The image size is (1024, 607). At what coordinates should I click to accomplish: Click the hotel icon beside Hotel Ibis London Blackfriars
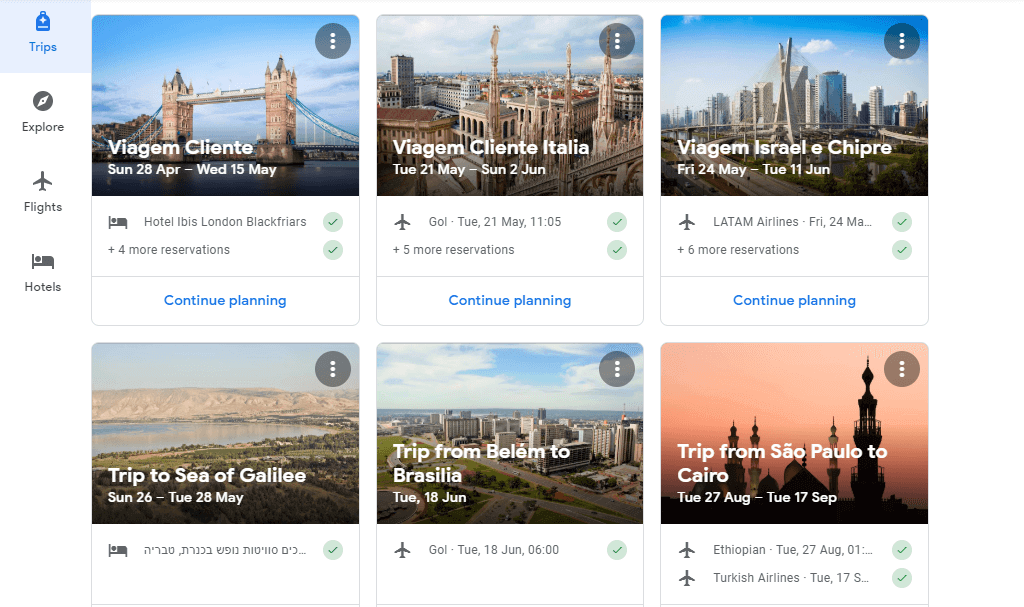[x=120, y=222]
